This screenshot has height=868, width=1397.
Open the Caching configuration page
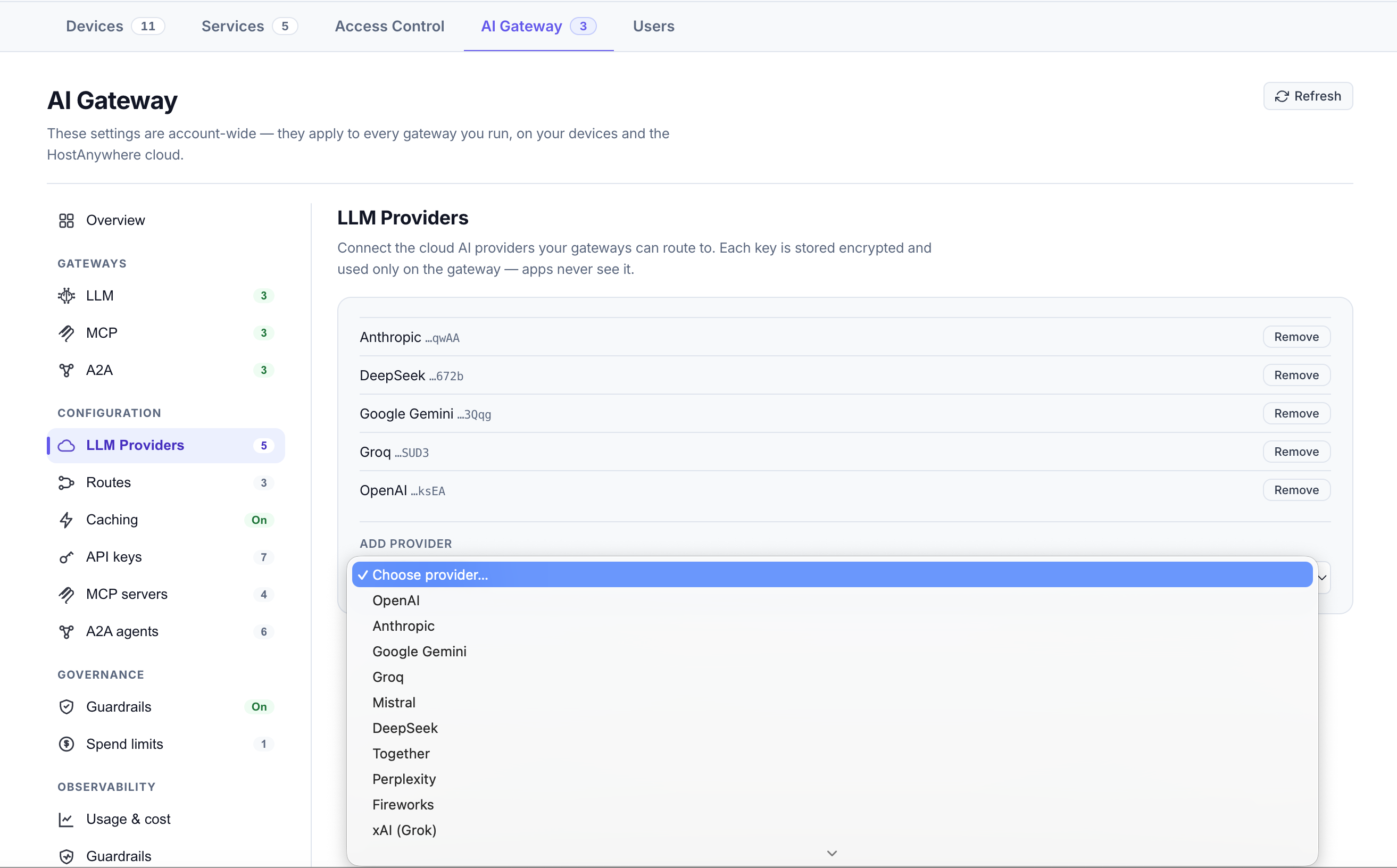(x=166, y=520)
